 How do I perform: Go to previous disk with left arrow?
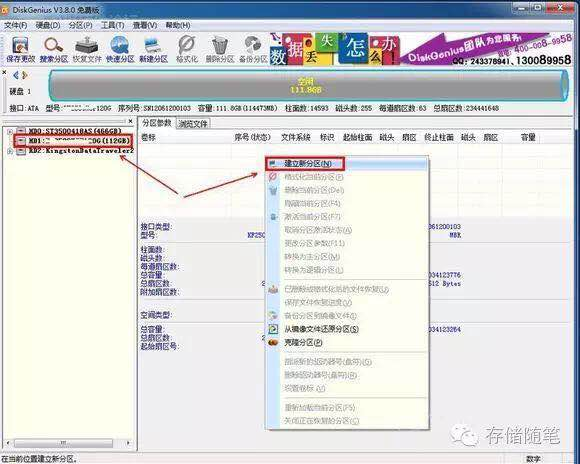16,75
